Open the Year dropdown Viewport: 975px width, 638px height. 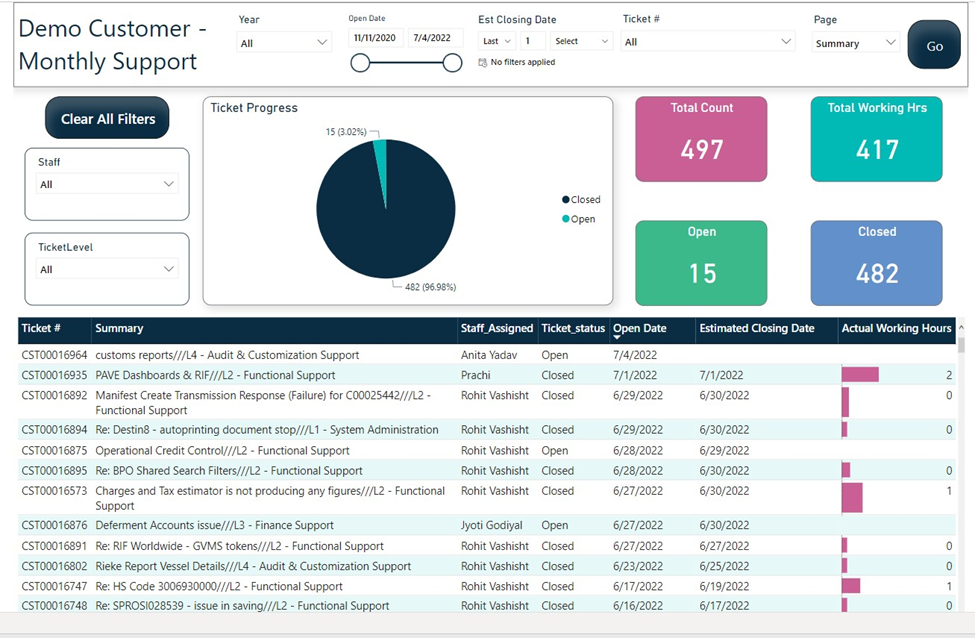pyautogui.click(x=284, y=42)
